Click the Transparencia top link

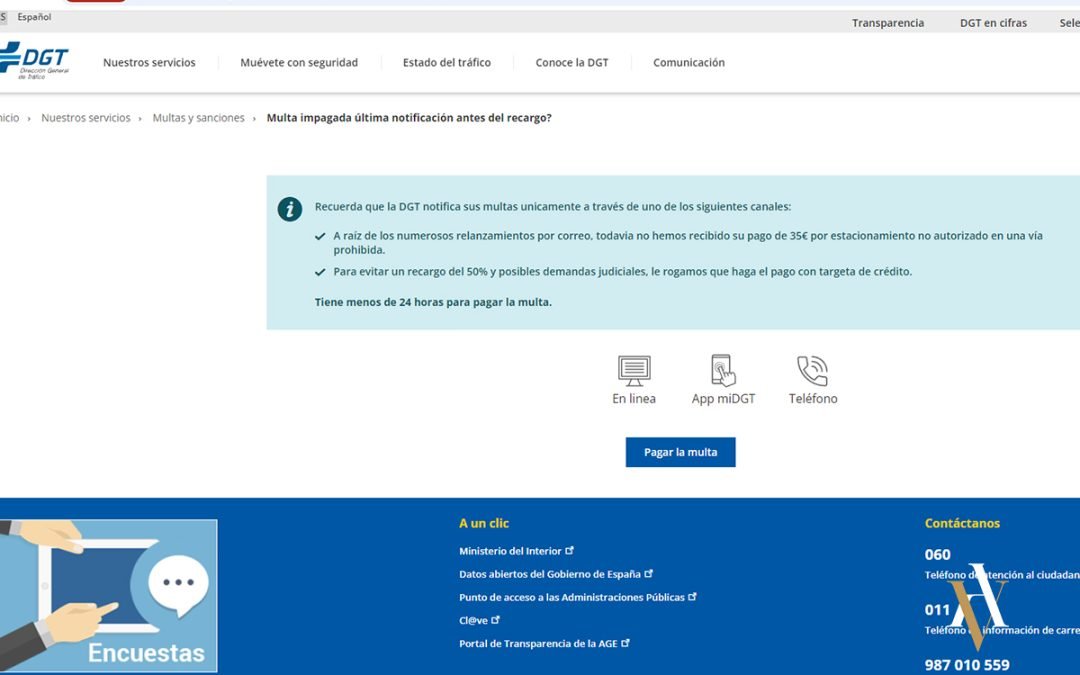(888, 23)
